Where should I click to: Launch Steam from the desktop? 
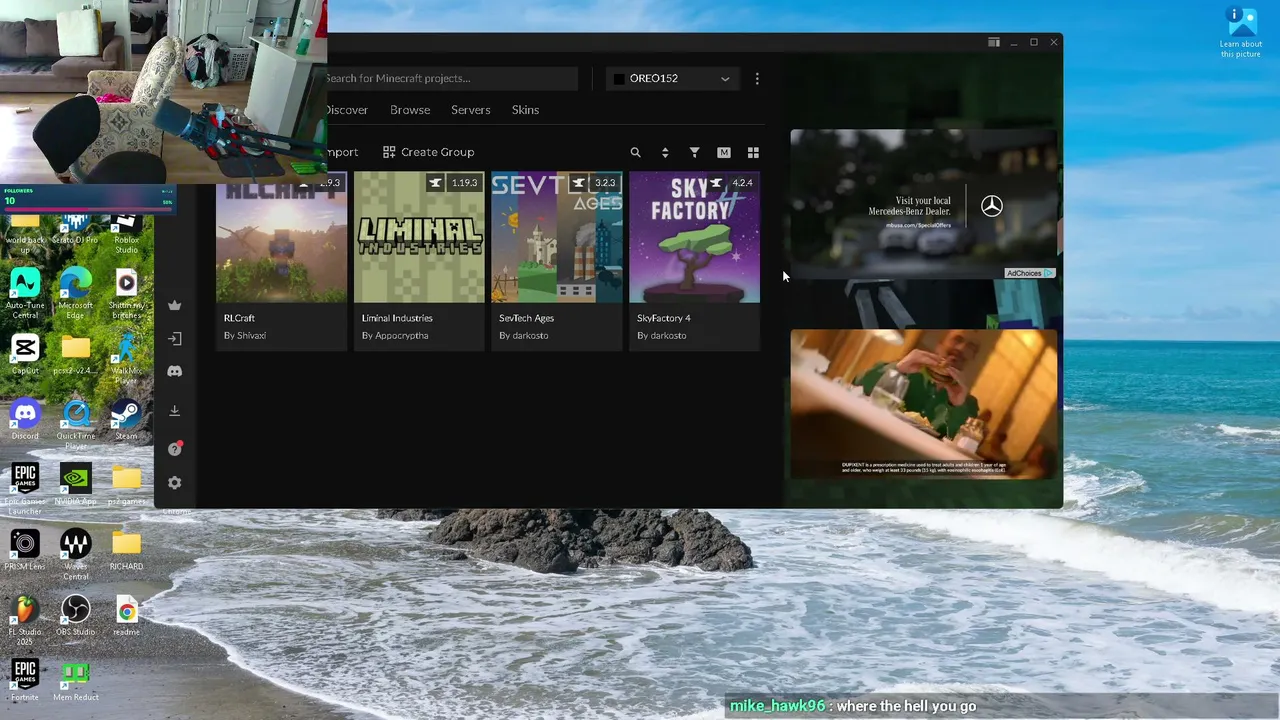(126, 420)
